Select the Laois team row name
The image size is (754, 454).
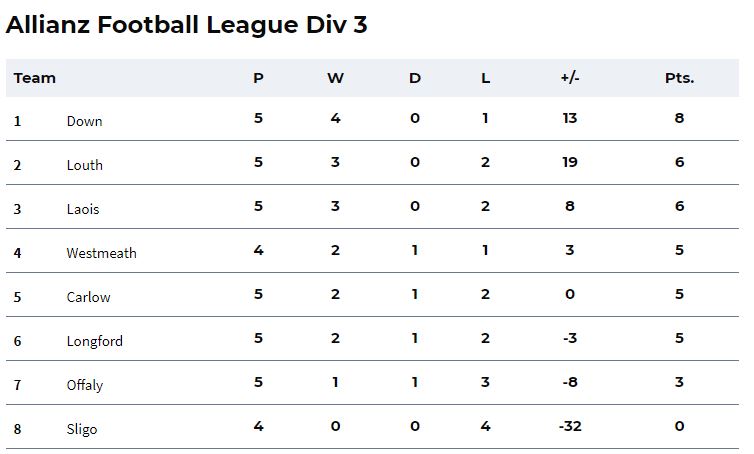tap(83, 209)
